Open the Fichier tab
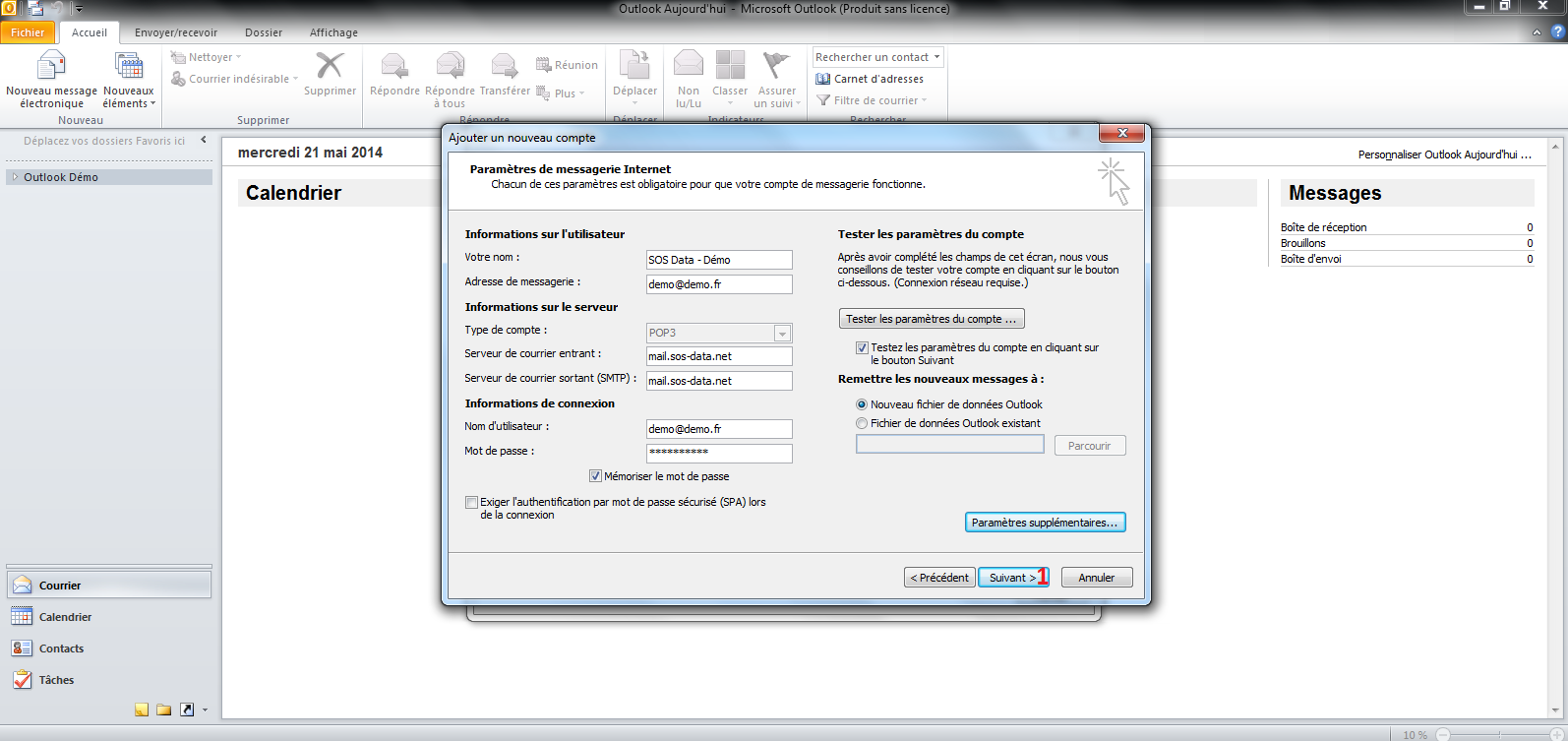 pyautogui.click(x=28, y=32)
